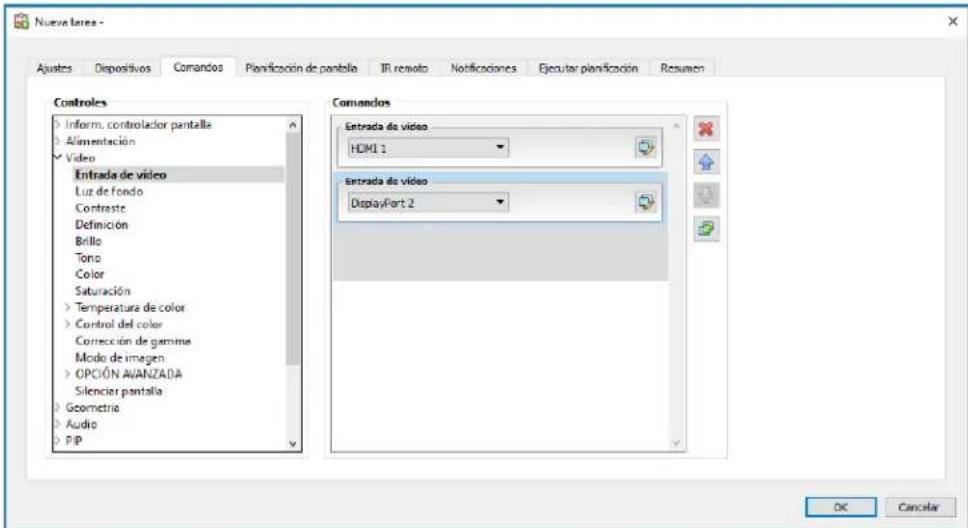
Task: Select the Tono control
Action: [x=88, y=258]
